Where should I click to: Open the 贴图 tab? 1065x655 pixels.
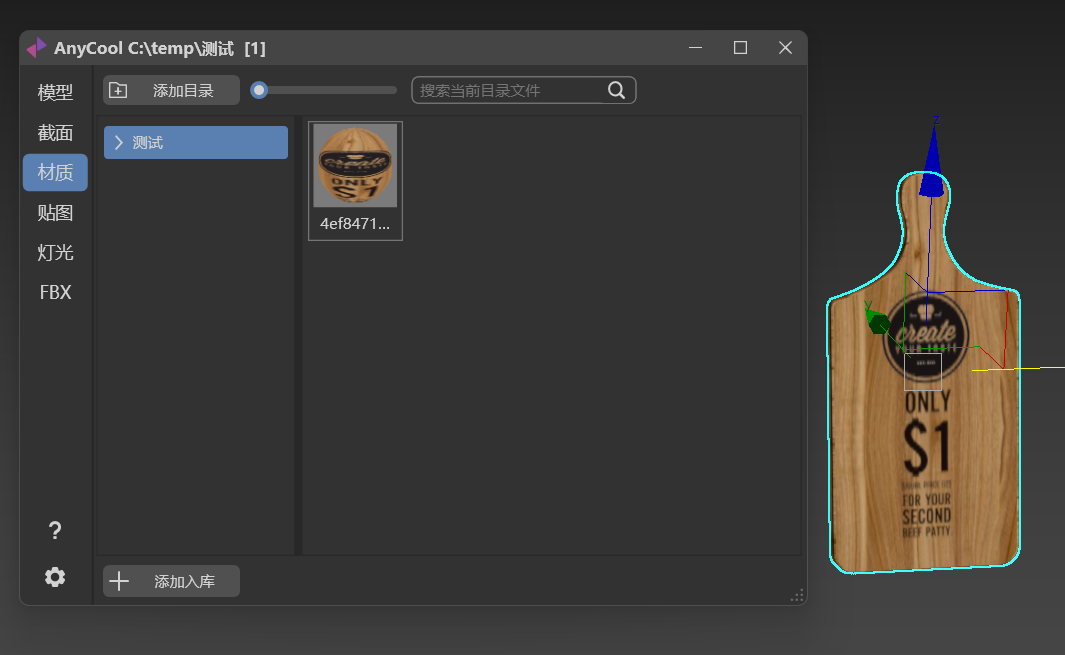(x=55, y=213)
